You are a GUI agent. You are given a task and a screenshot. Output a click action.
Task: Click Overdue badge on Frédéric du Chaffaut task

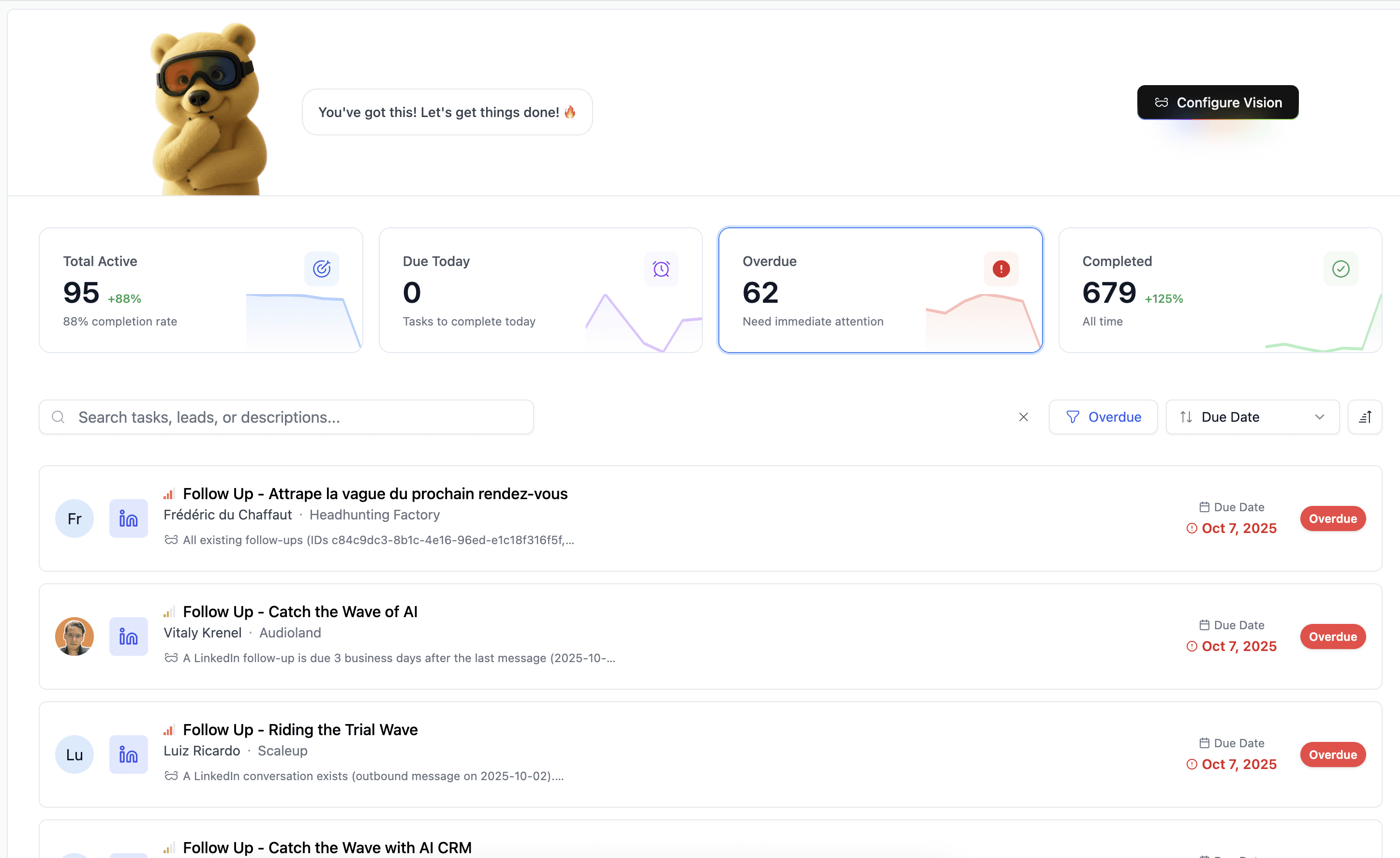pos(1333,519)
